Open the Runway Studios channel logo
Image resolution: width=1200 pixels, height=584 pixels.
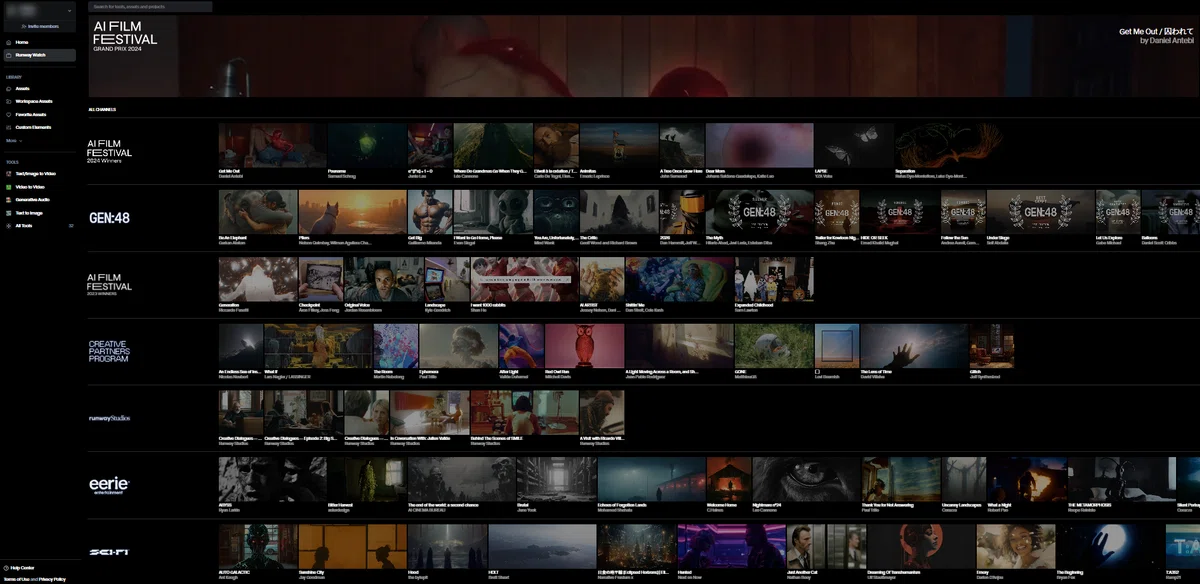tap(109, 418)
